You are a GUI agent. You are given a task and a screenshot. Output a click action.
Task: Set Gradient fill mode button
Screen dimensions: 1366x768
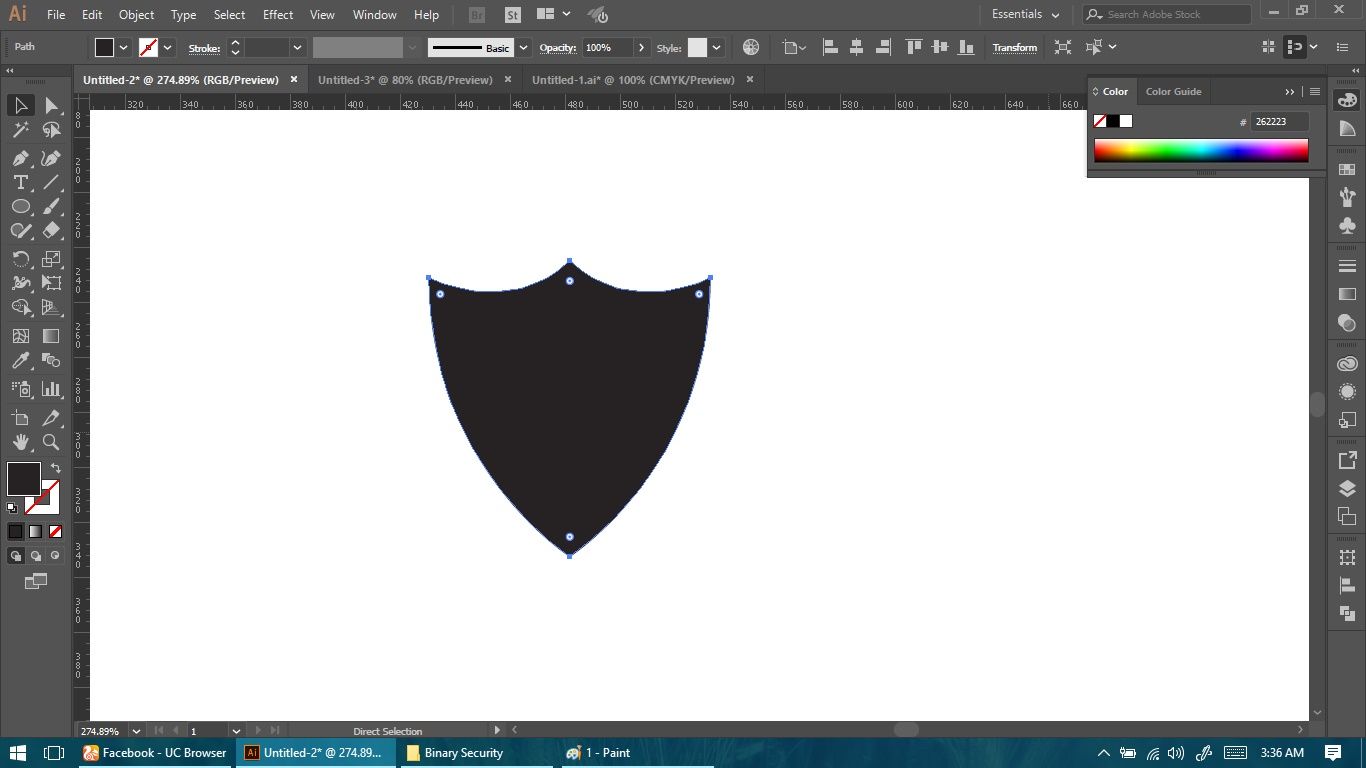[x=35, y=532]
